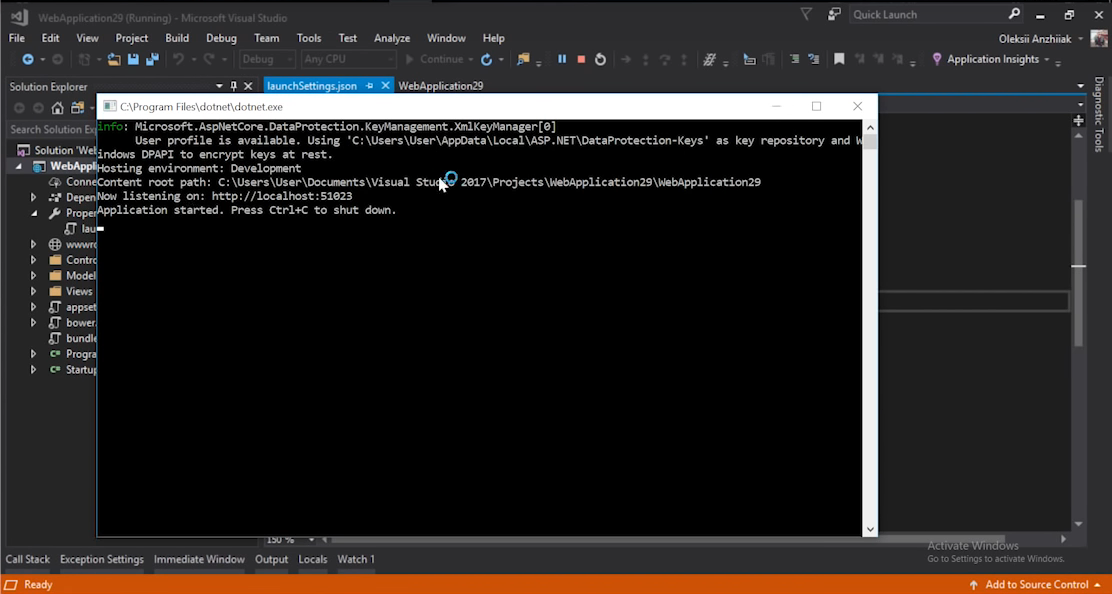Open the Application Insights dropdown arrow
This screenshot has height=594, width=1112.
1047,60
